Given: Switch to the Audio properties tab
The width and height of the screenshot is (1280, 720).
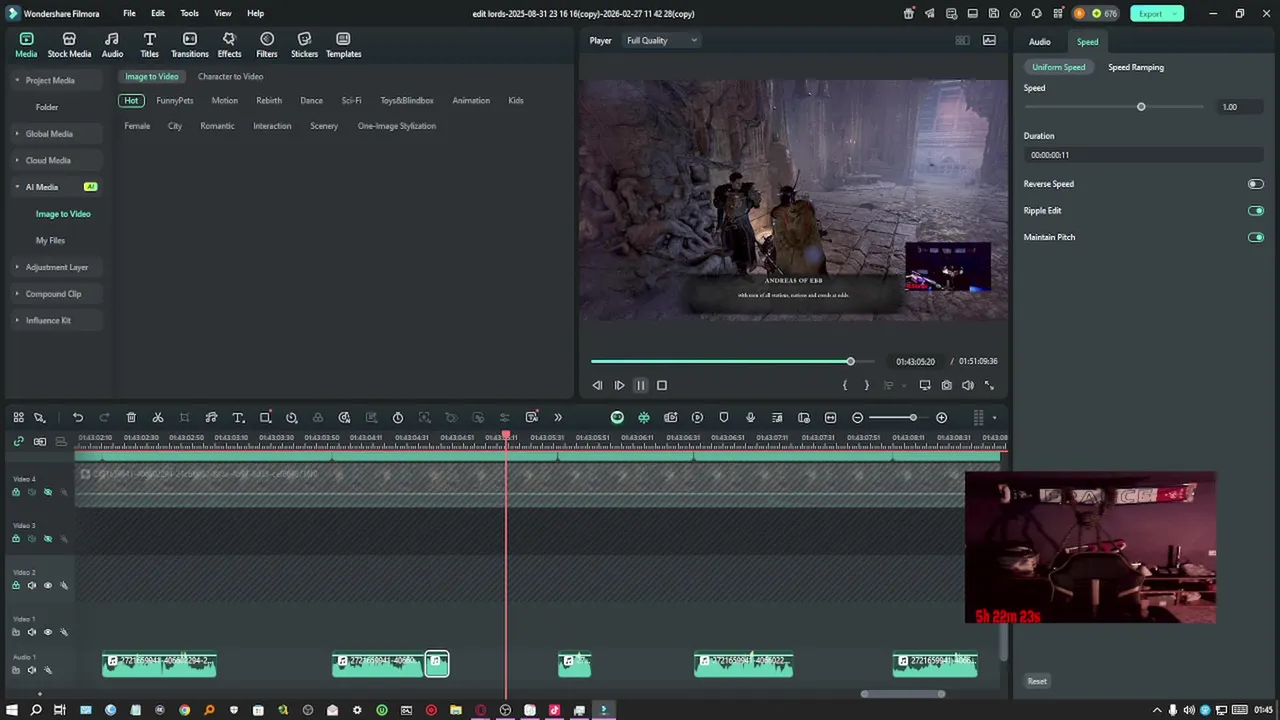Looking at the screenshot, I should tap(1040, 42).
